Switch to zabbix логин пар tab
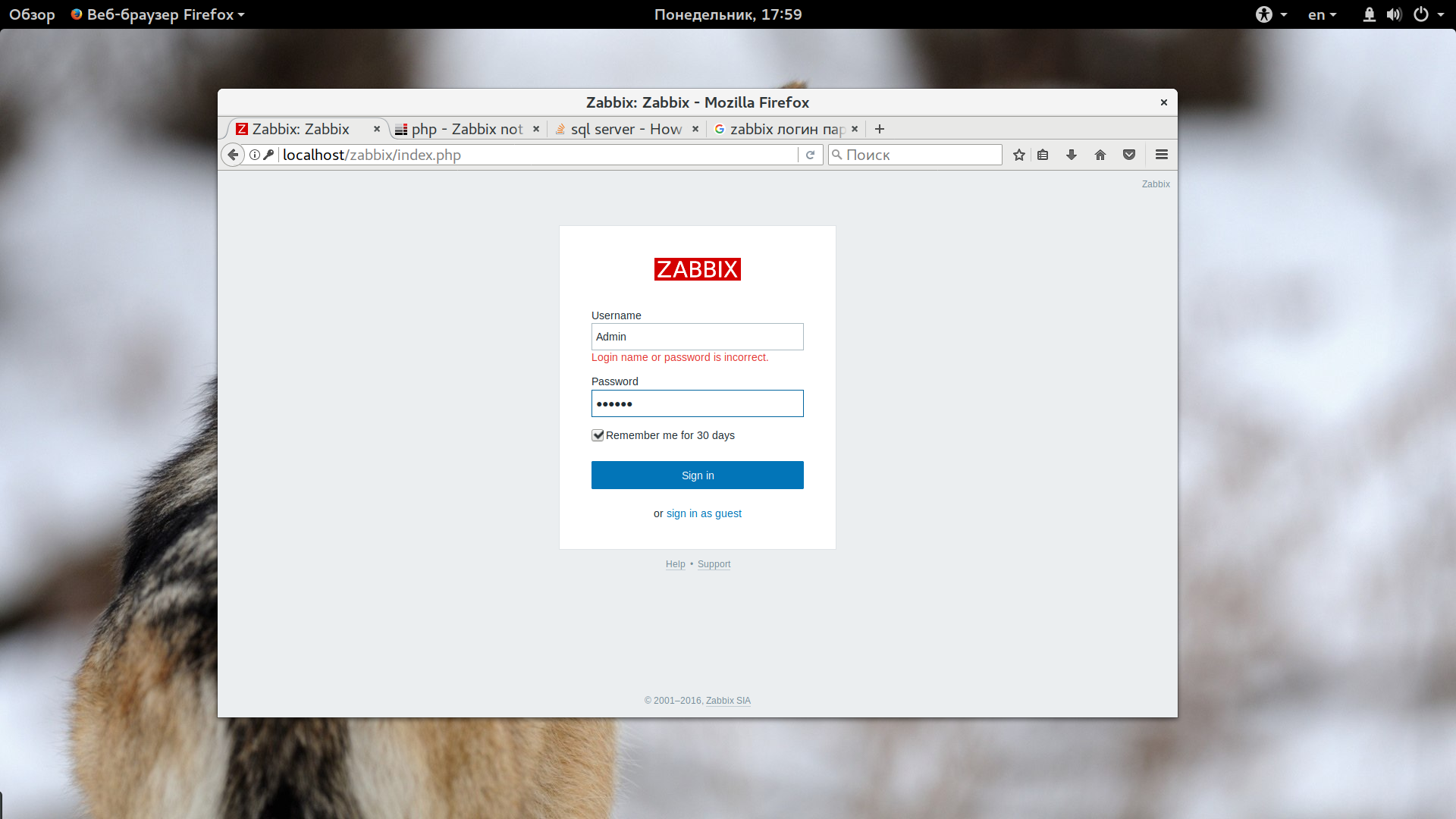Viewport: 1456px width, 819px height. [x=786, y=129]
